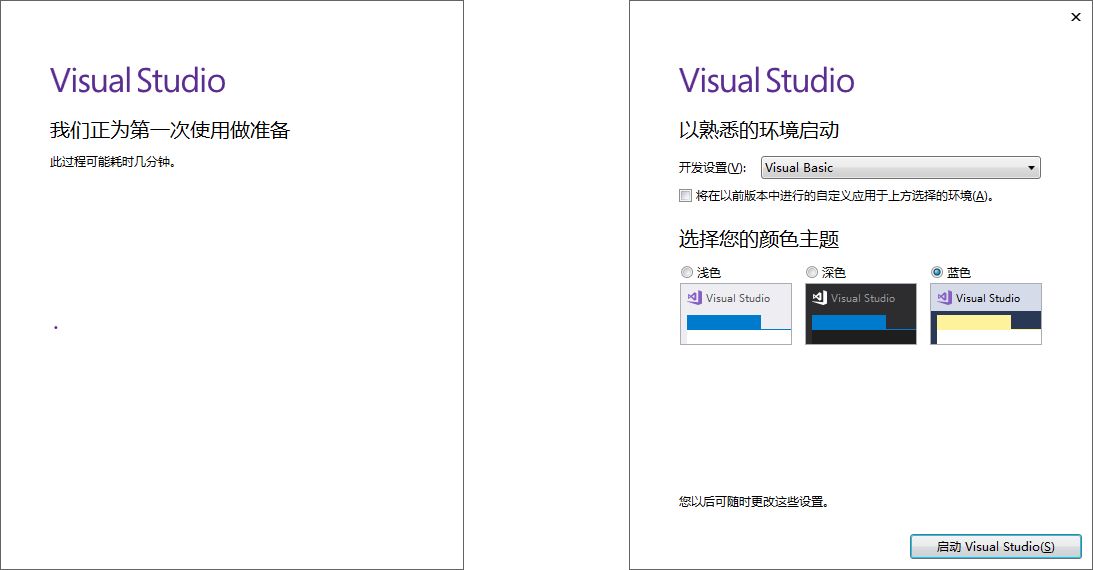Click the light theme preview thumbnail
The width and height of the screenshot is (1093, 570).
(735, 314)
